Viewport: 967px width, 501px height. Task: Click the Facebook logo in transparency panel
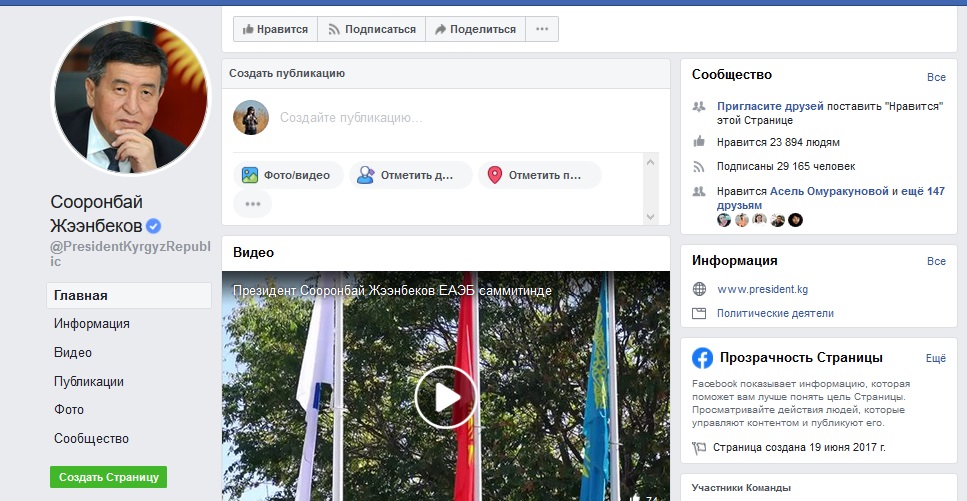tap(702, 358)
